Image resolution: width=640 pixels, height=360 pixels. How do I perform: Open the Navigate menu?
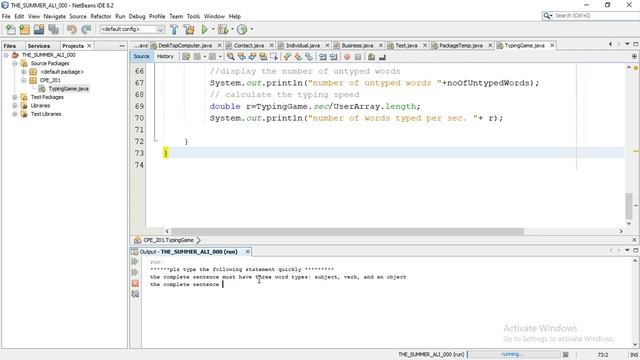click(55, 16)
